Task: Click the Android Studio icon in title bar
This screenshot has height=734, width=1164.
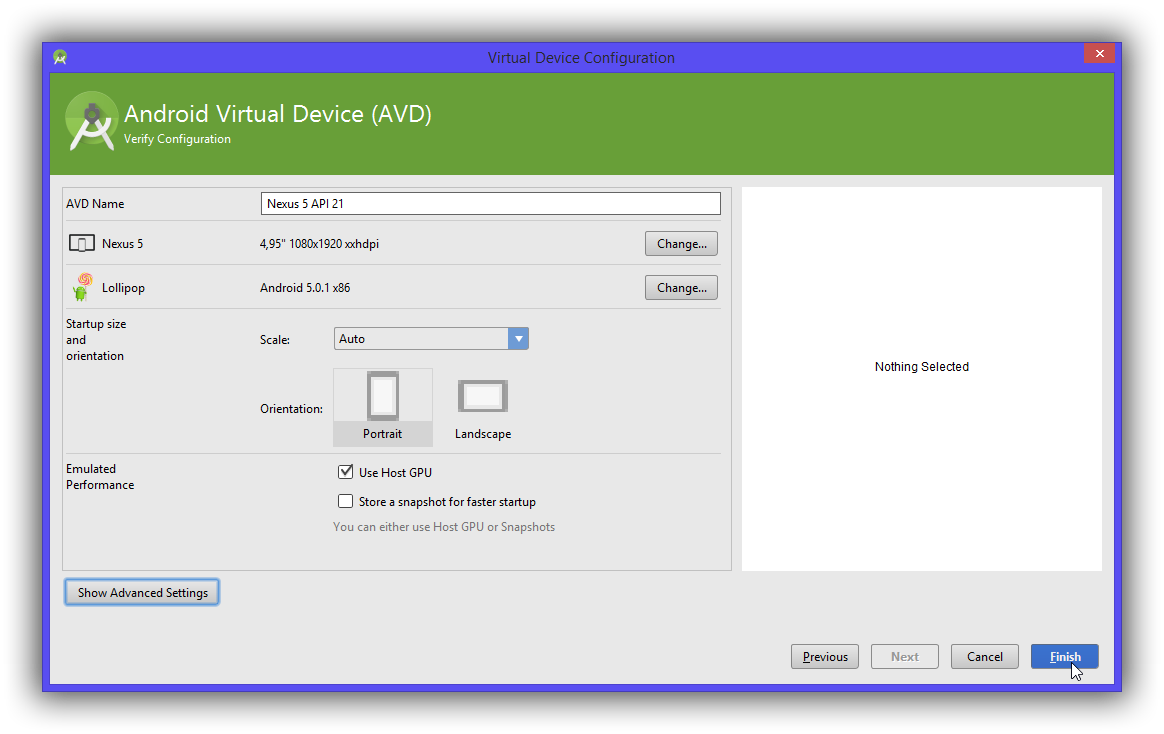Action: [x=60, y=57]
